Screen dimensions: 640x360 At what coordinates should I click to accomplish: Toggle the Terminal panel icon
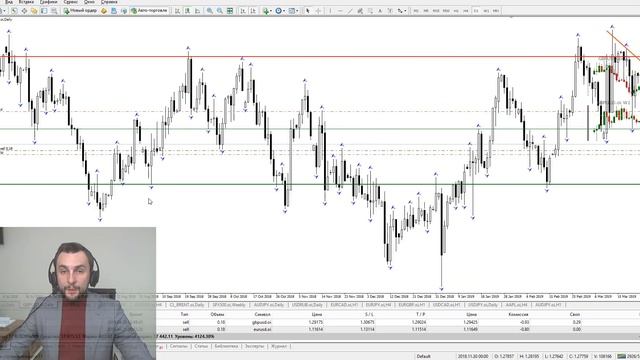click(44, 11)
